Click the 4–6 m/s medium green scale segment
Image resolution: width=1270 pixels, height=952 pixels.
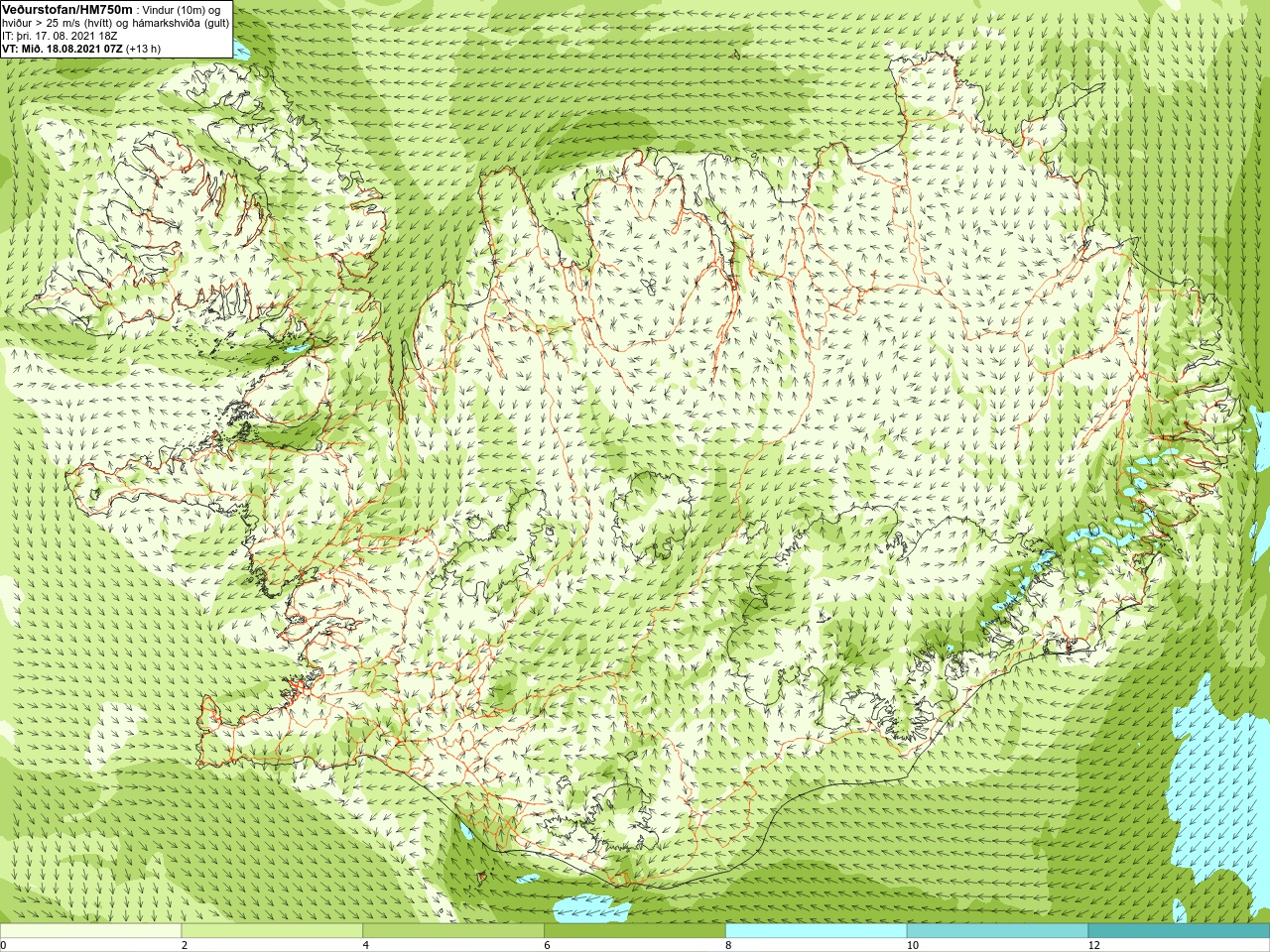[x=453, y=931]
